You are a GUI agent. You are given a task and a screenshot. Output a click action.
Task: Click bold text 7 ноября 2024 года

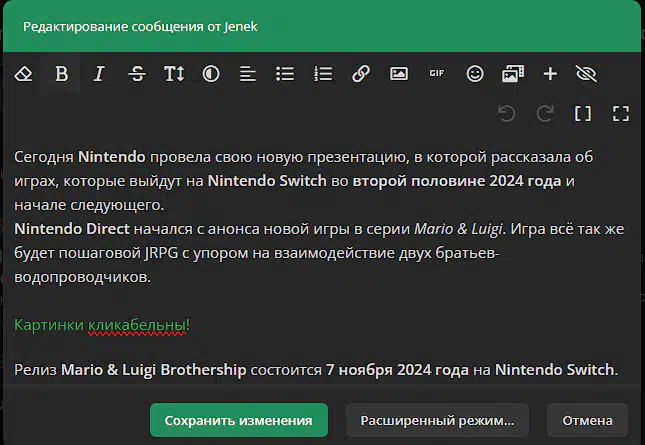pos(397,370)
